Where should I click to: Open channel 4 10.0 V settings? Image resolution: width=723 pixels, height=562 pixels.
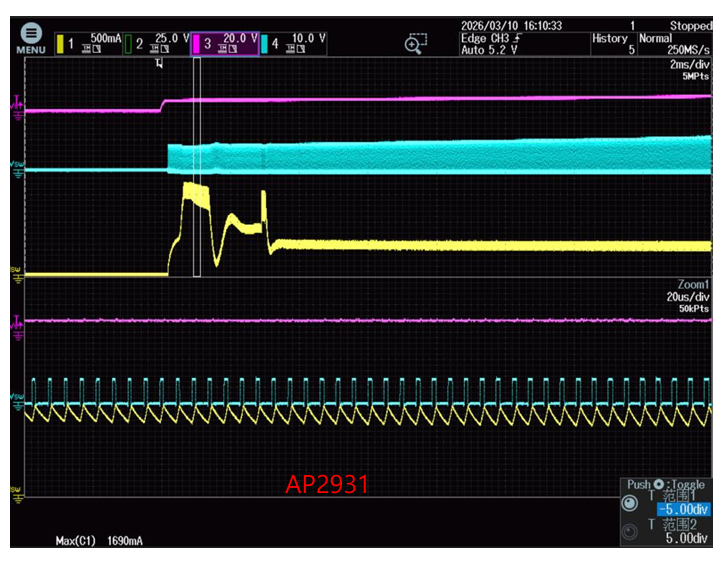pos(293,43)
